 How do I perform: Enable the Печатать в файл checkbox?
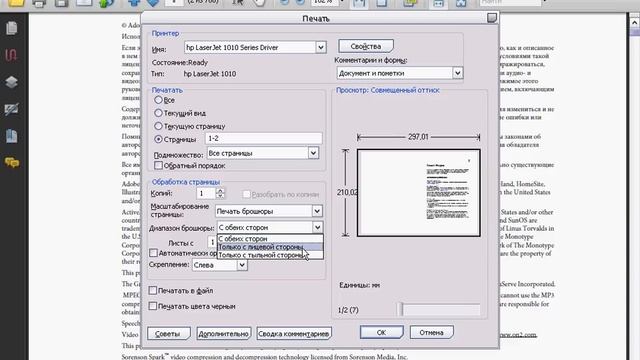click(153, 291)
